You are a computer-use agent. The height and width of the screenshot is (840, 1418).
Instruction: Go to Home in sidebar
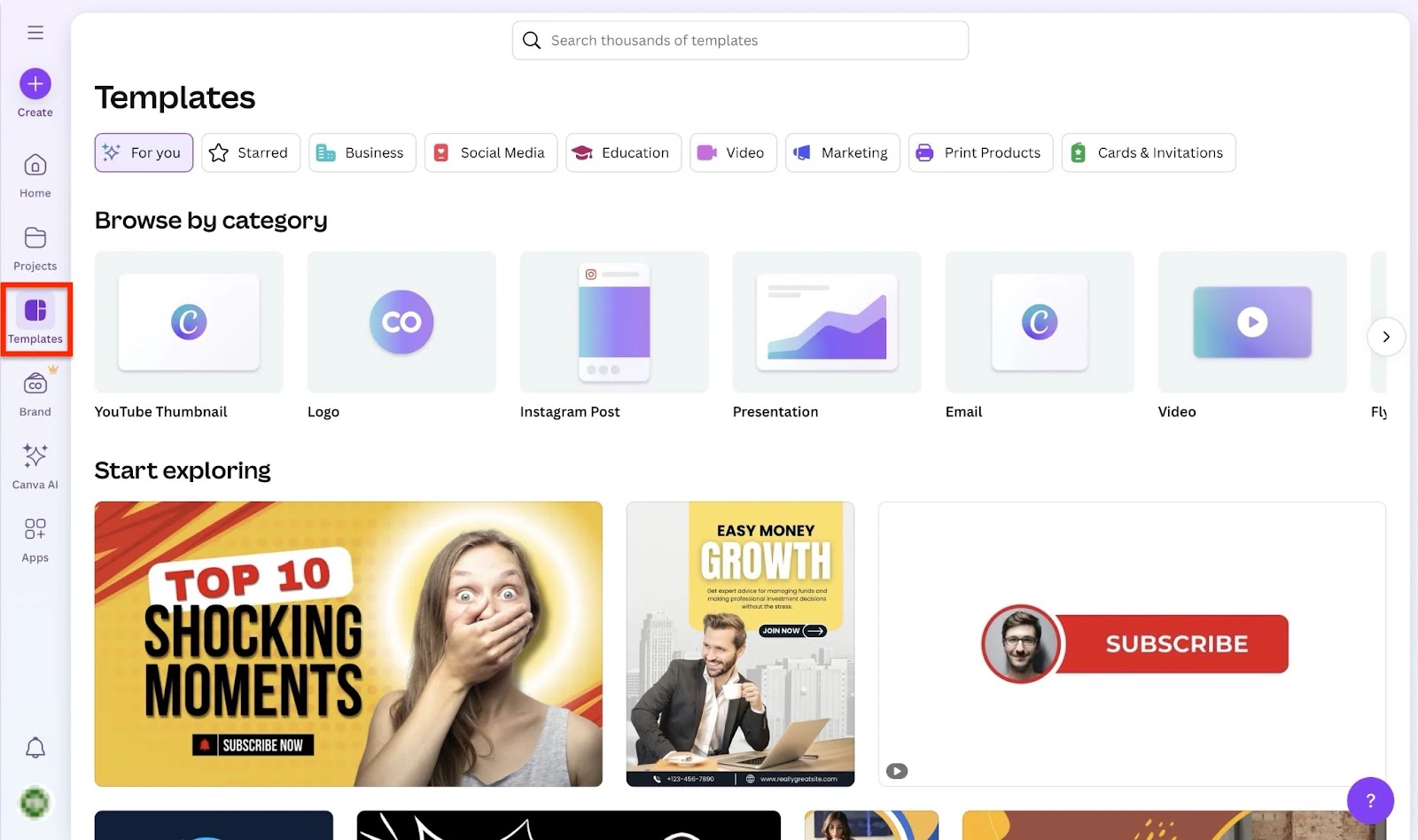tap(35, 175)
